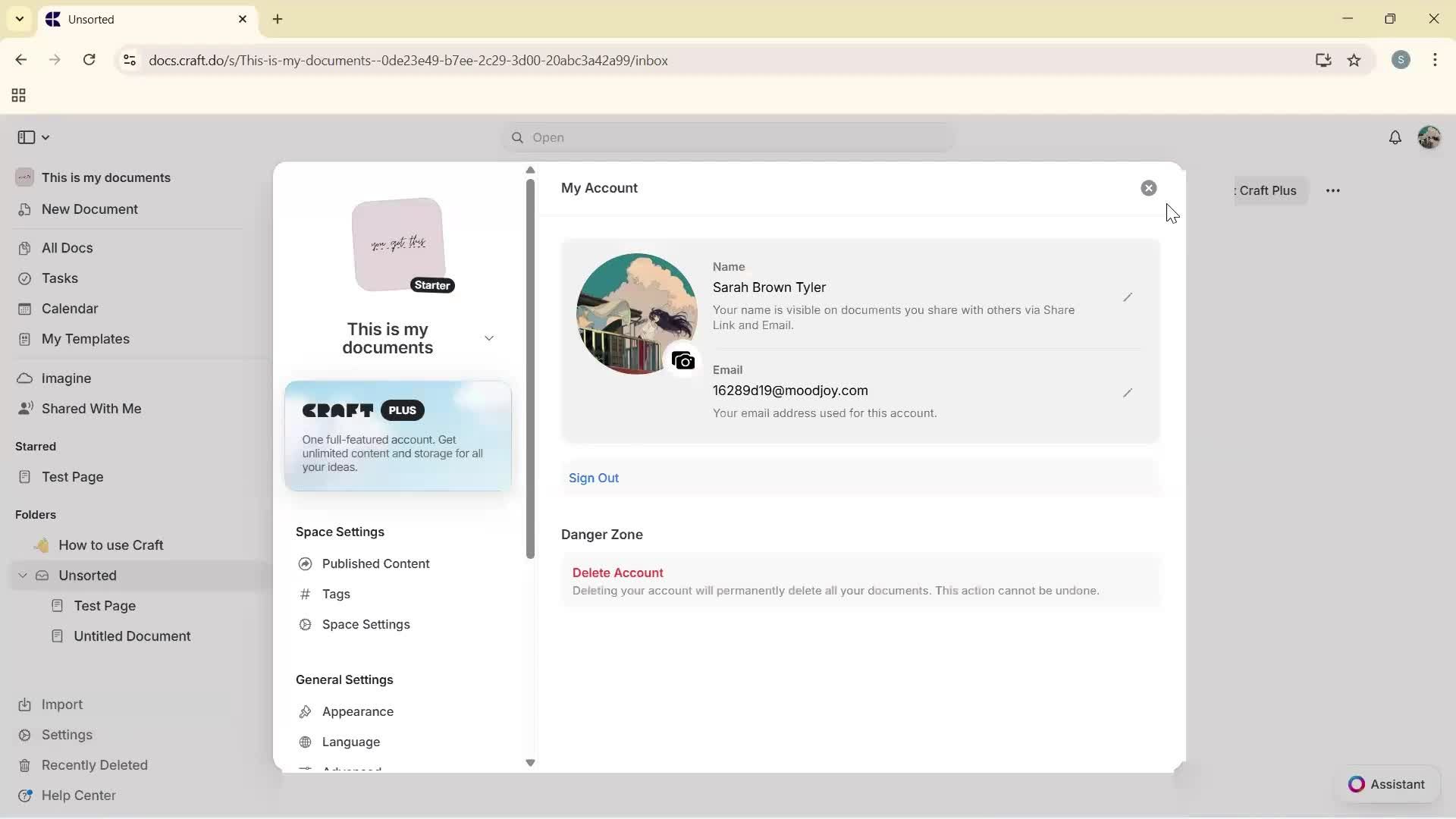The width and height of the screenshot is (1456, 819).
Task: Create a New Document from the sidebar
Action: point(89,209)
